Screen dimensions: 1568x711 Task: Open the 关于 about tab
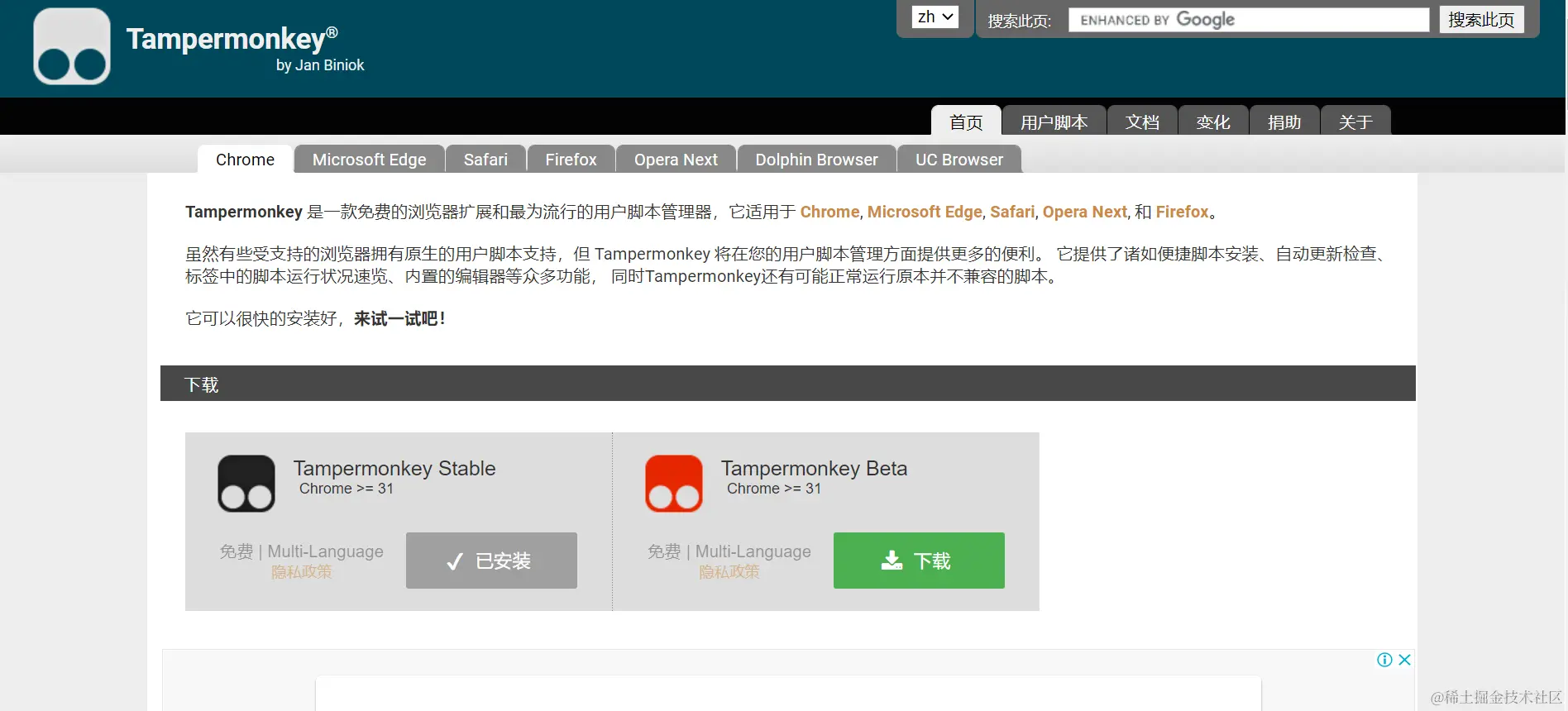pyautogui.click(x=1355, y=122)
